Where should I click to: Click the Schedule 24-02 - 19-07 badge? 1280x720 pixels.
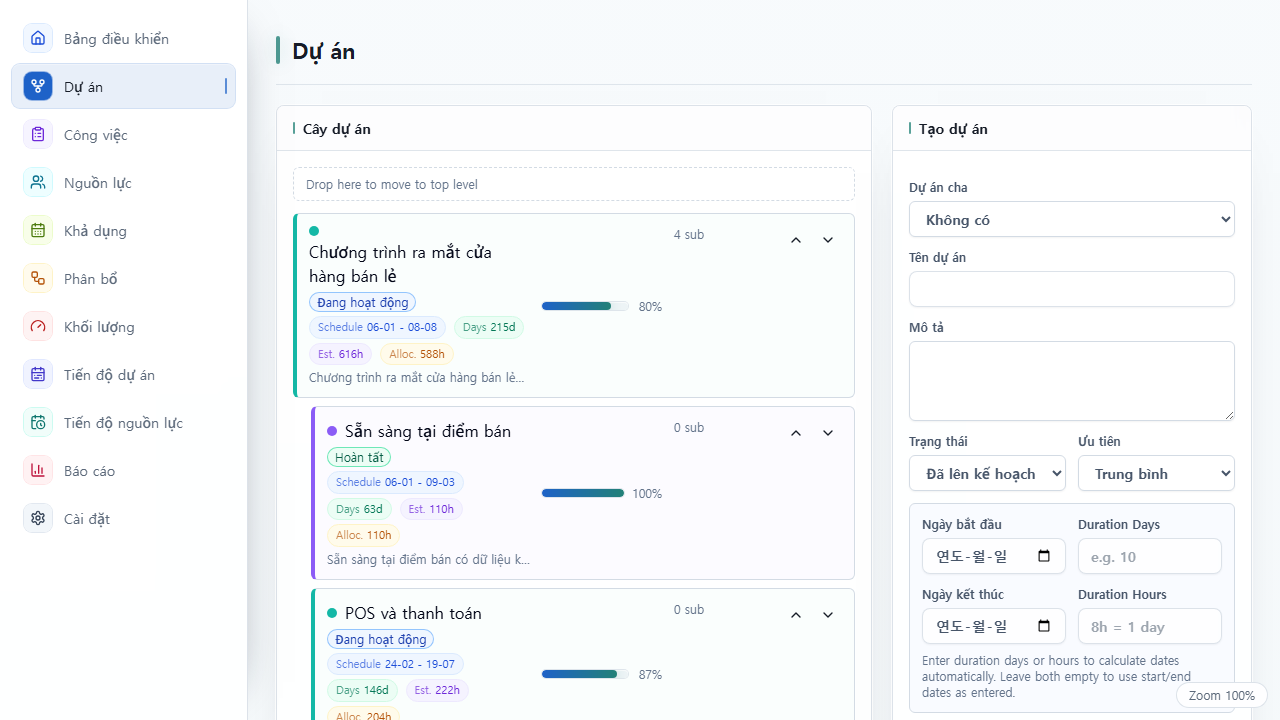(395, 664)
